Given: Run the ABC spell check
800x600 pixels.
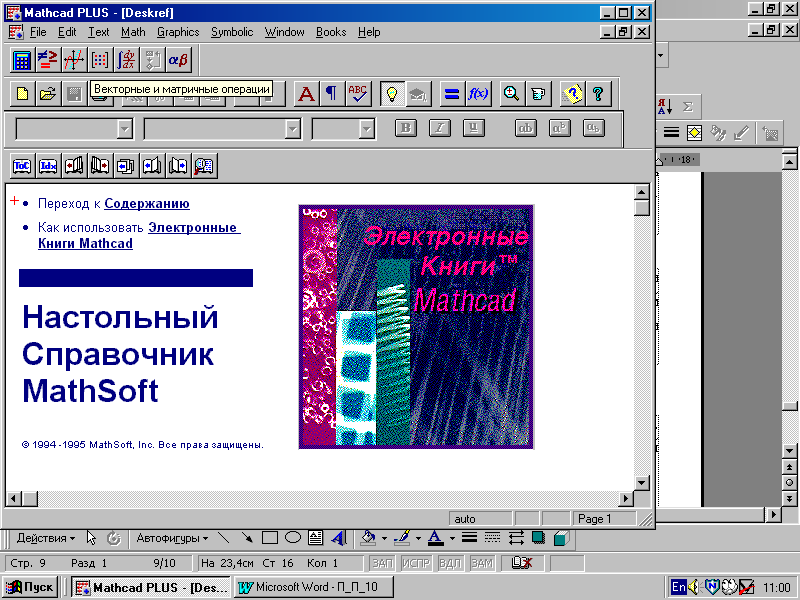Looking at the screenshot, I should pos(358,94).
